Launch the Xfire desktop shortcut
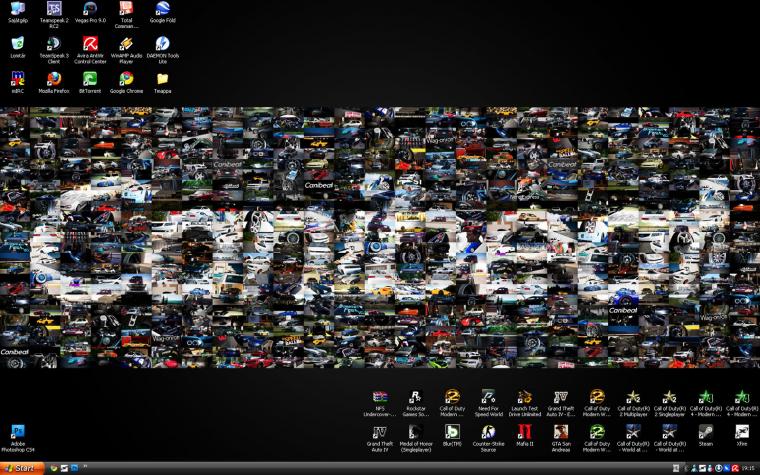This screenshot has height=475, width=760. [742, 436]
